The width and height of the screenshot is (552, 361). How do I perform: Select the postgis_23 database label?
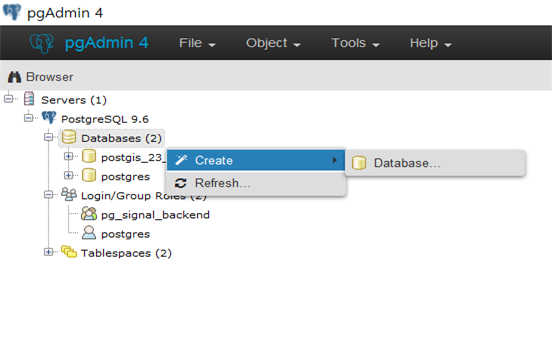tap(133, 157)
